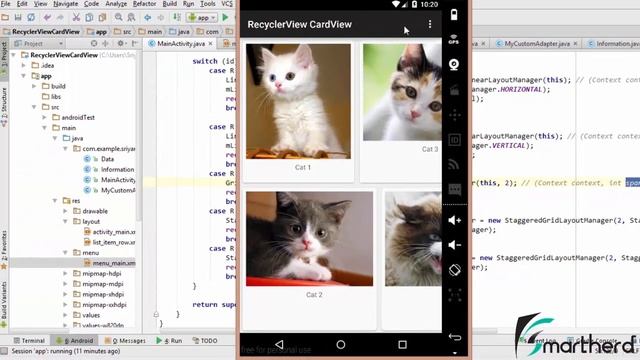The image size is (640, 360).
Task: Click the emulator volume up icon
Action: click(454, 220)
